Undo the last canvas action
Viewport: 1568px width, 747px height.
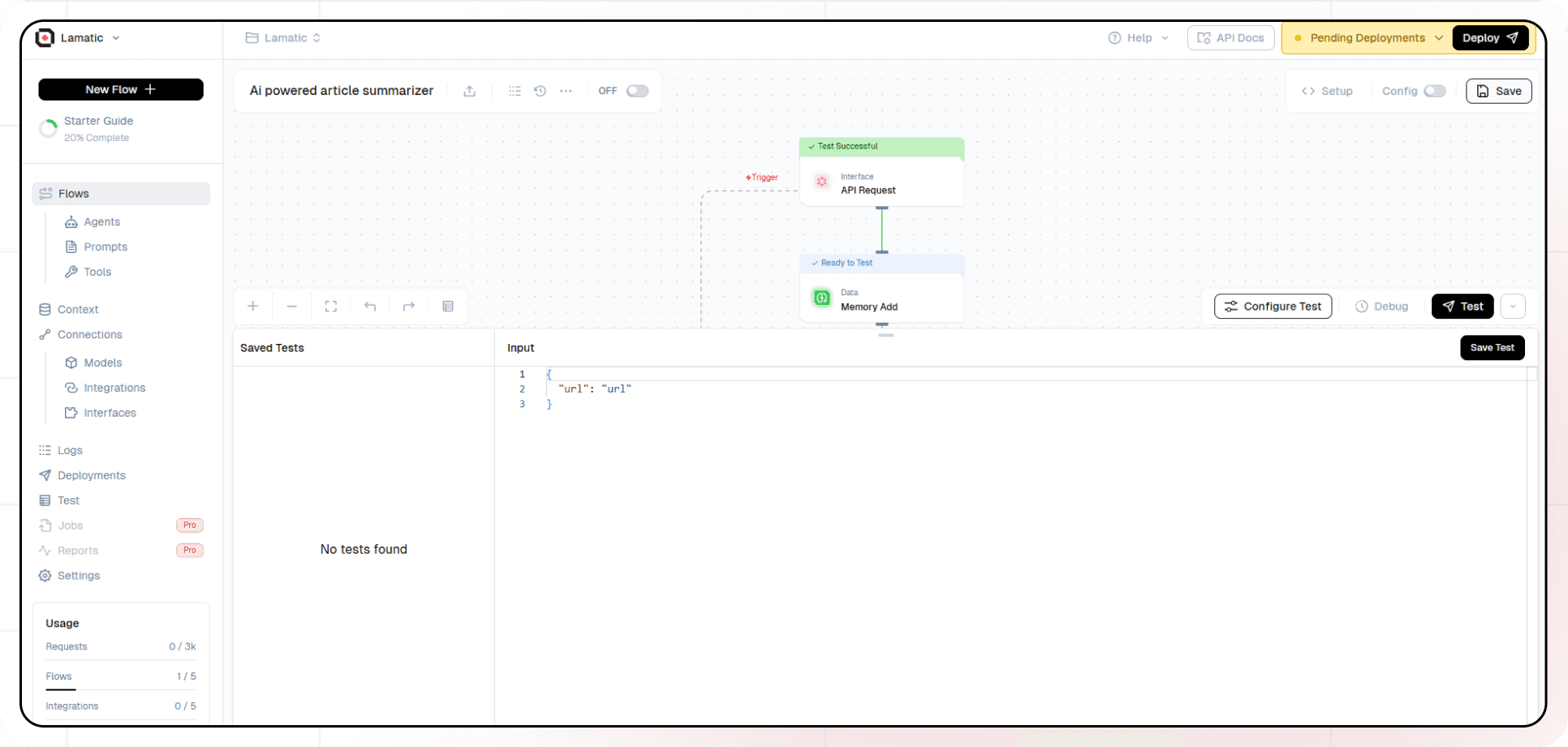tap(370, 307)
